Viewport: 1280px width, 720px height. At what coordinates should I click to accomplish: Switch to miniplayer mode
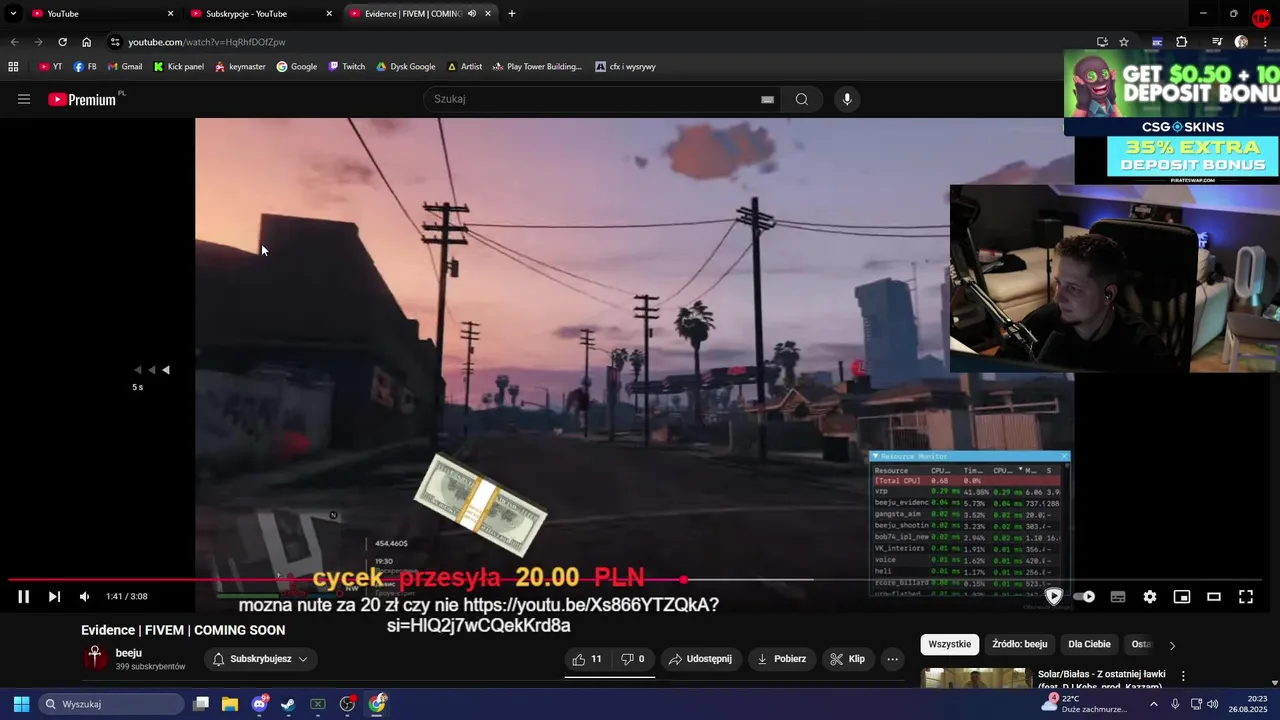click(1182, 597)
